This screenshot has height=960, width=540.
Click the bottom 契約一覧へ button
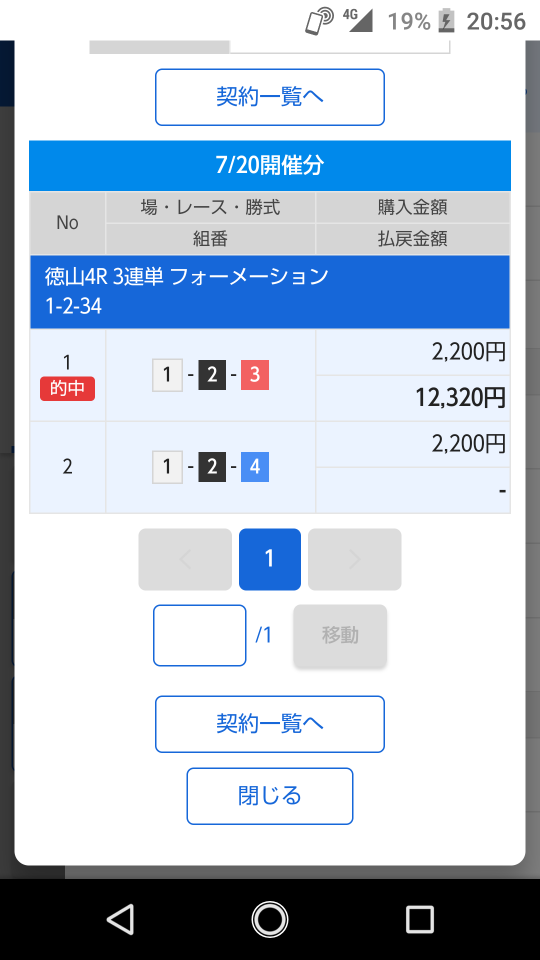(269, 724)
